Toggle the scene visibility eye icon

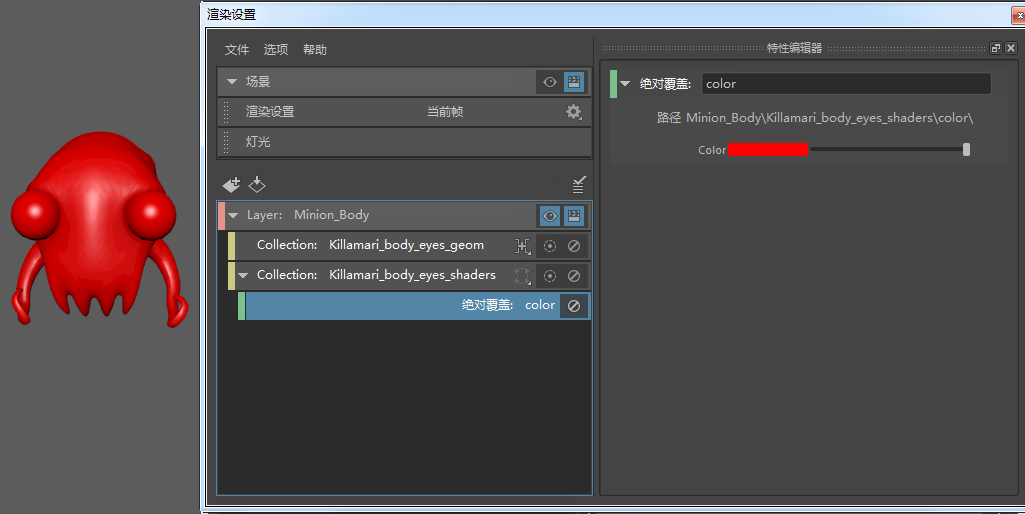pyautogui.click(x=550, y=82)
